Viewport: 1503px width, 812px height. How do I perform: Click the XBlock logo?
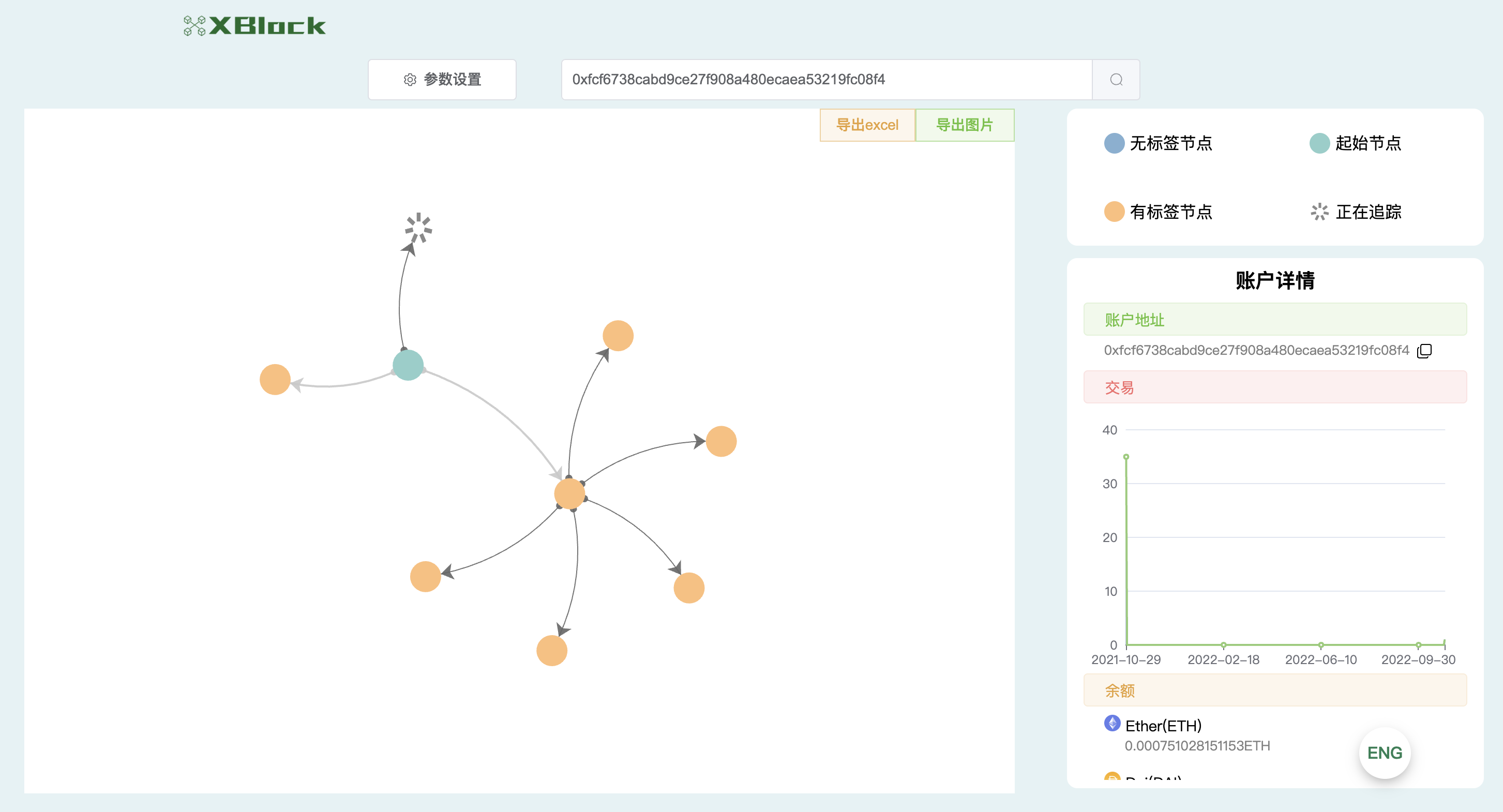point(255,26)
